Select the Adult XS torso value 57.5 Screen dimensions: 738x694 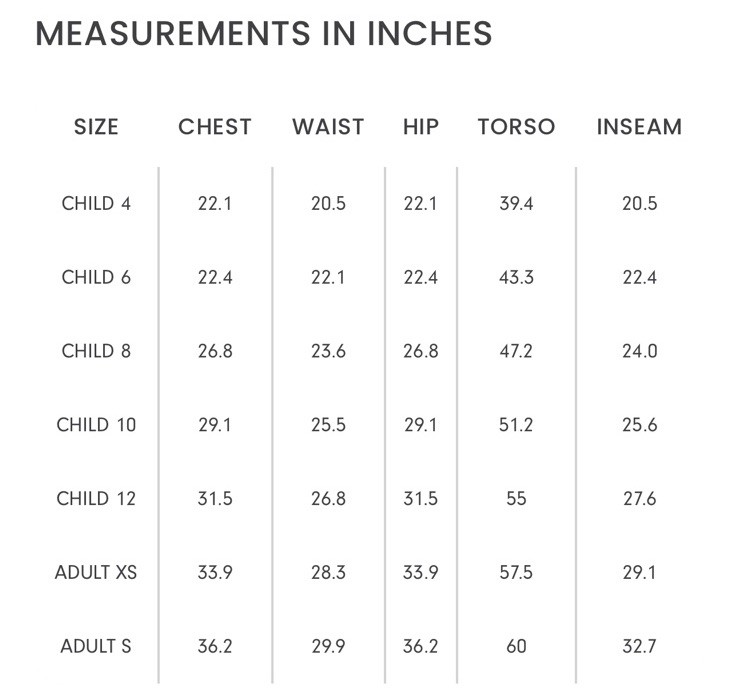pos(516,572)
